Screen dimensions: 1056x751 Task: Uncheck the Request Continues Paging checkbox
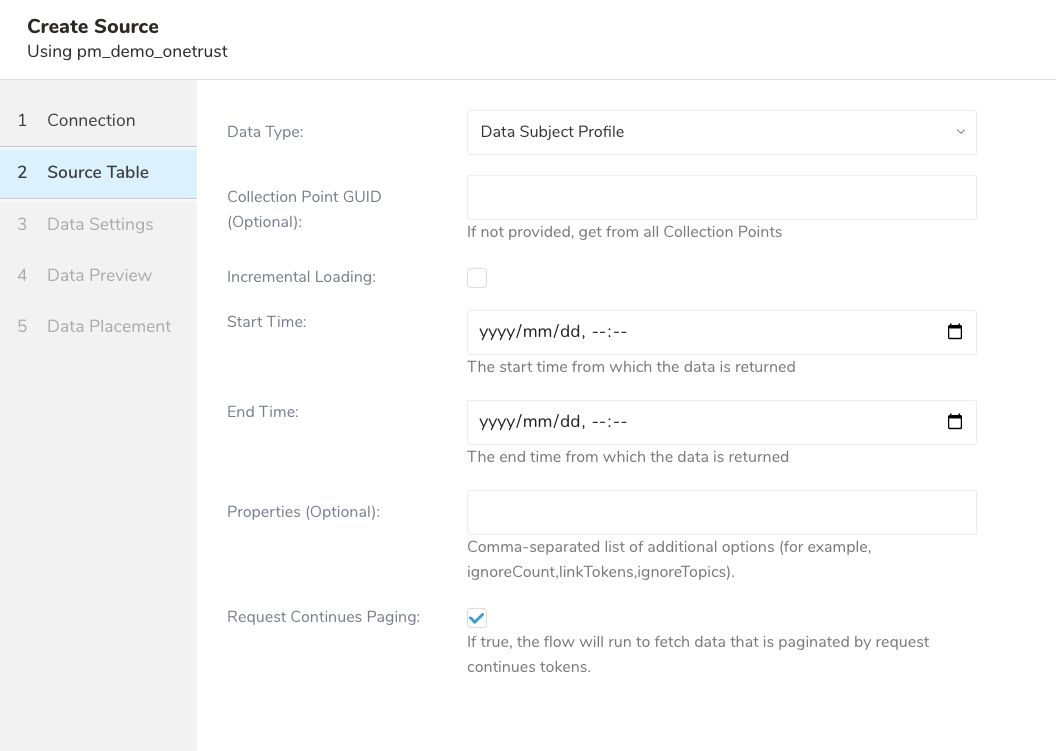coord(477,618)
